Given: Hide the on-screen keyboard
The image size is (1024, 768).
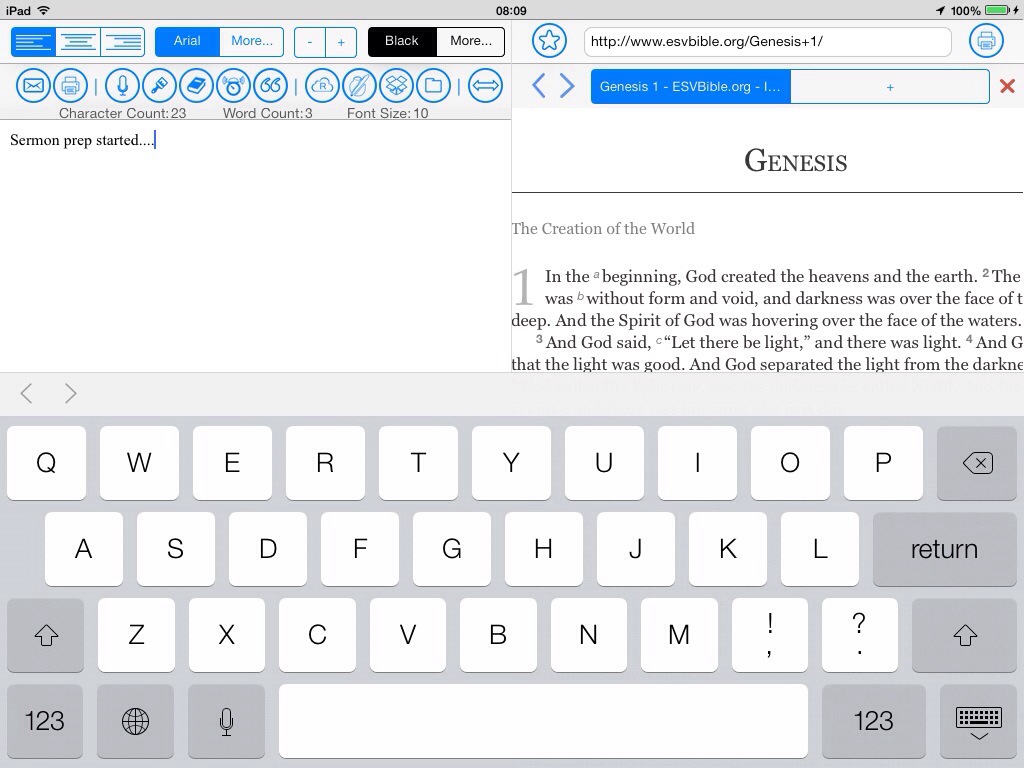Looking at the screenshot, I should point(978,721).
